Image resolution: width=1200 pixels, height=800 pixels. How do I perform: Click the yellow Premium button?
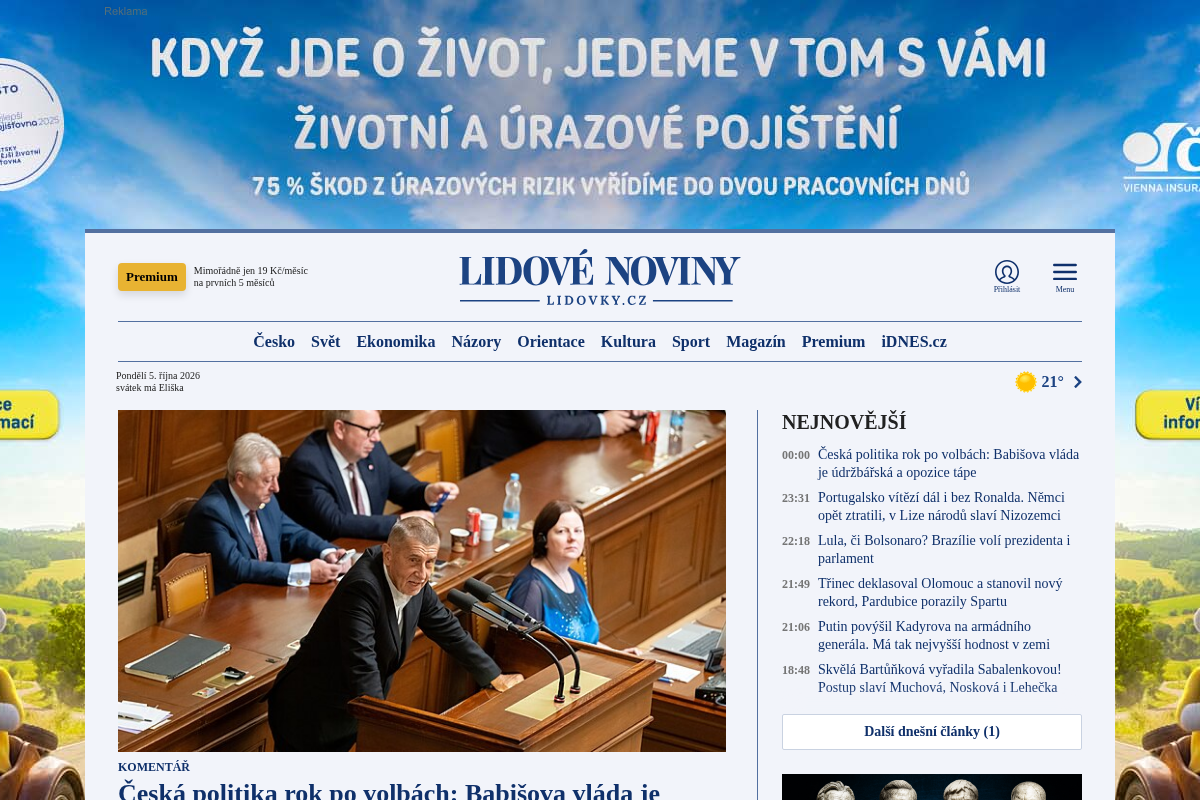[152, 277]
